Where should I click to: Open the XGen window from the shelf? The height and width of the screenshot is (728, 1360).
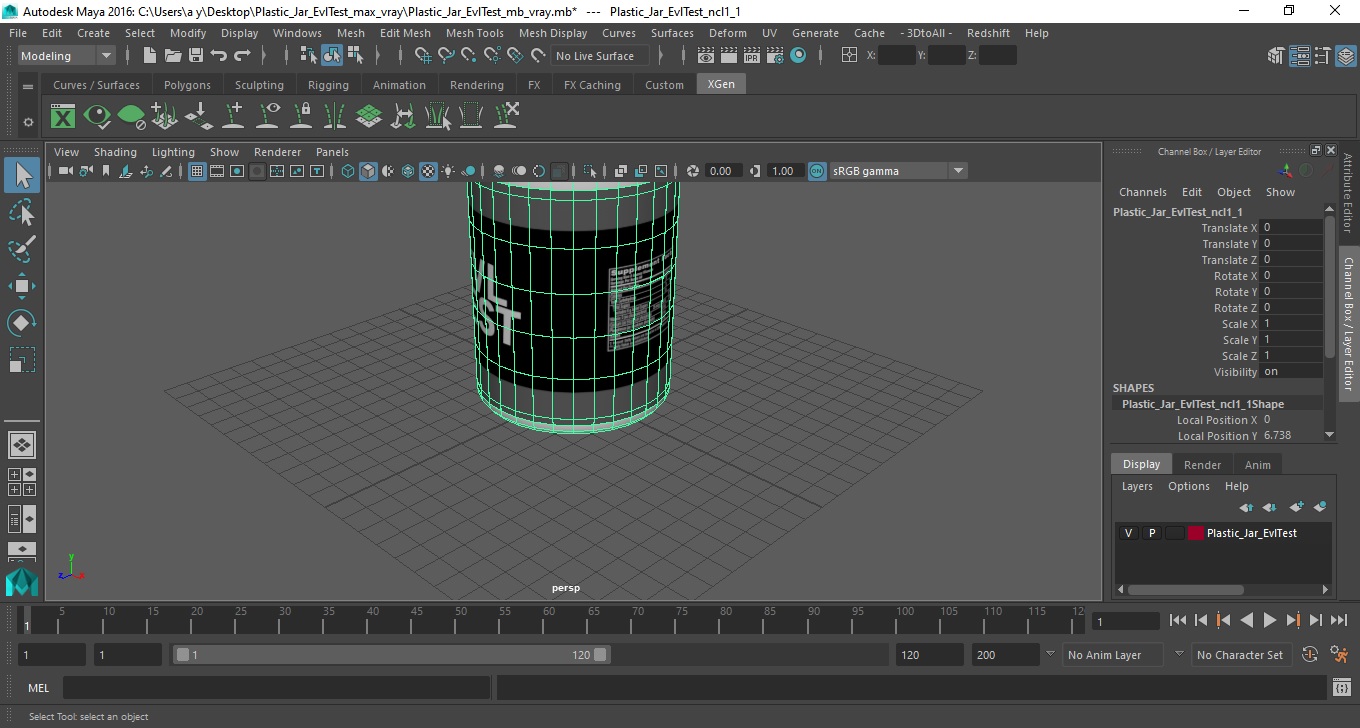coord(63,117)
